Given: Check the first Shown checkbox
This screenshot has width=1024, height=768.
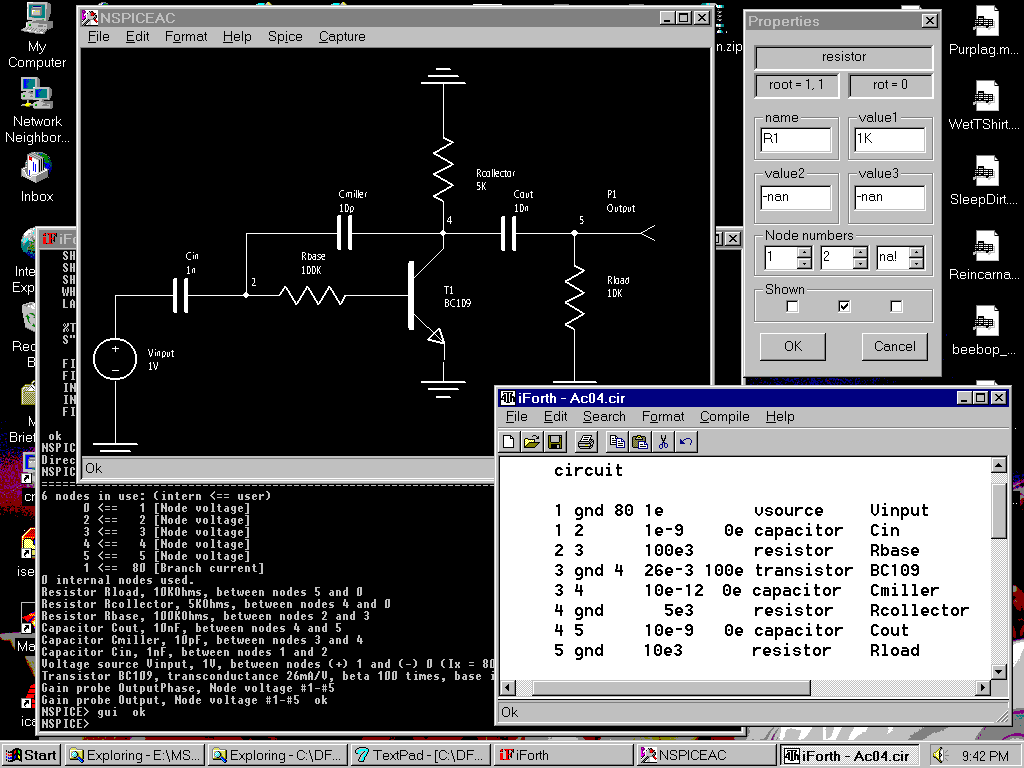Looking at the screenshot, I should 792,305.
